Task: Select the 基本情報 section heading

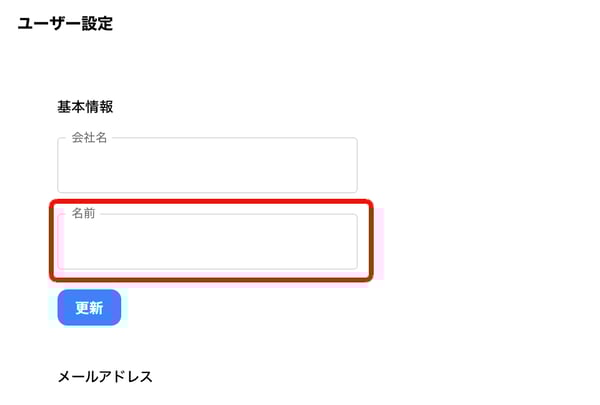Action: tap(85, 107)
